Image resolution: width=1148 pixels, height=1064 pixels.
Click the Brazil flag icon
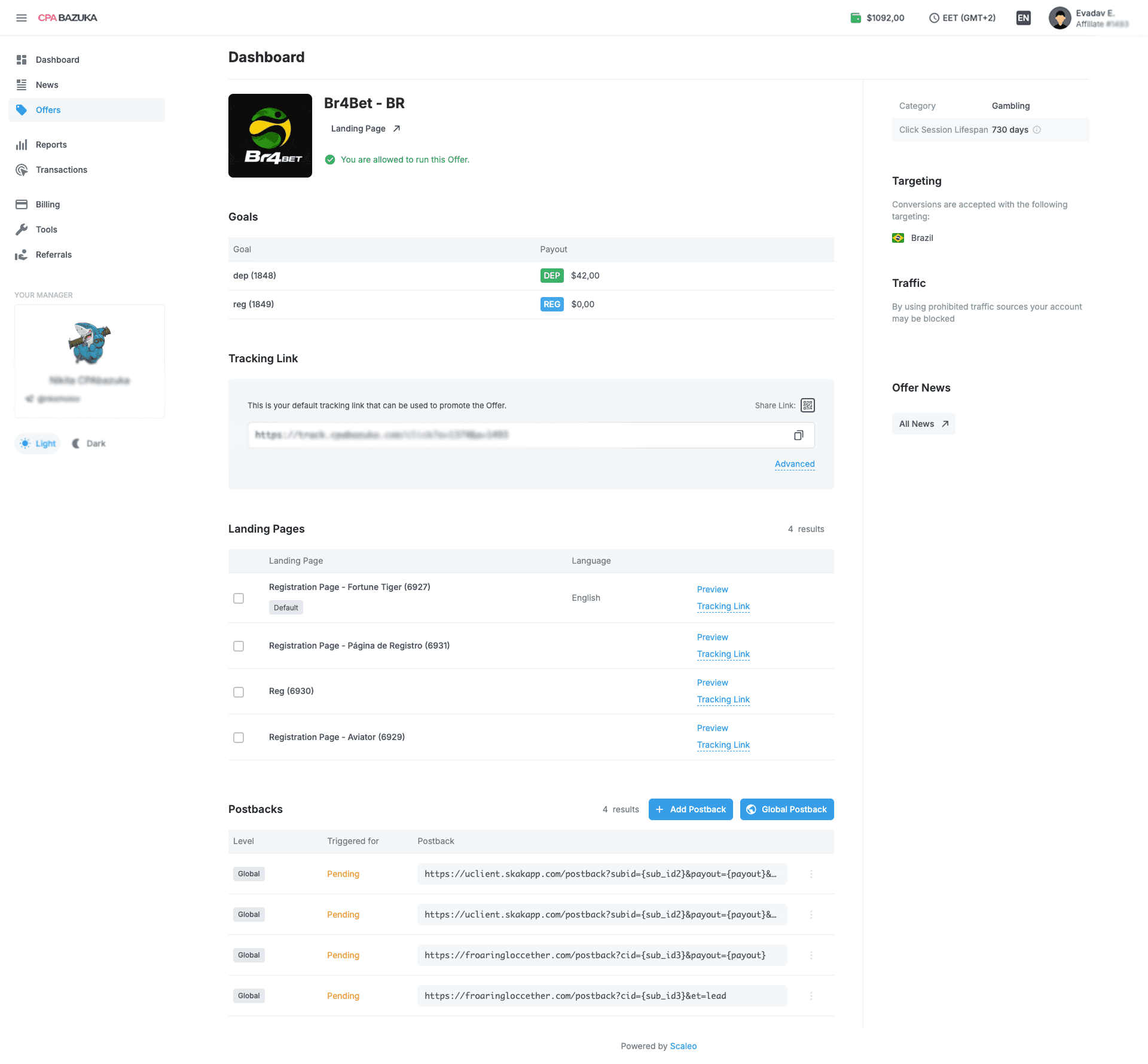(898, 238)
